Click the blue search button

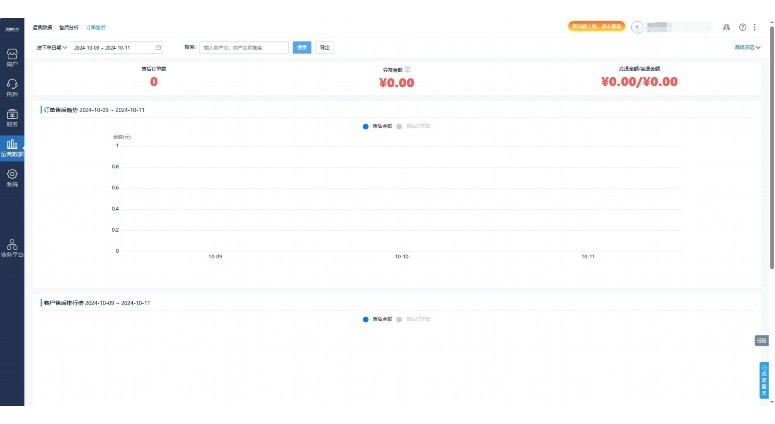tap(302, 47)
